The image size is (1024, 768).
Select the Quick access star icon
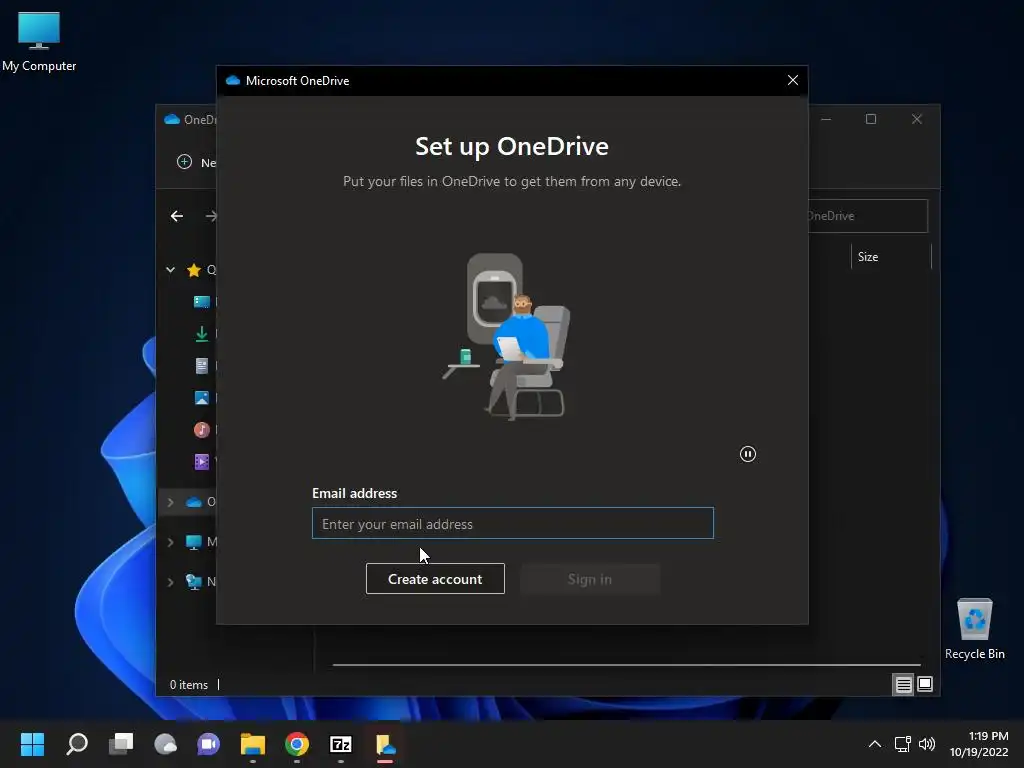click(x=194, y=270)
